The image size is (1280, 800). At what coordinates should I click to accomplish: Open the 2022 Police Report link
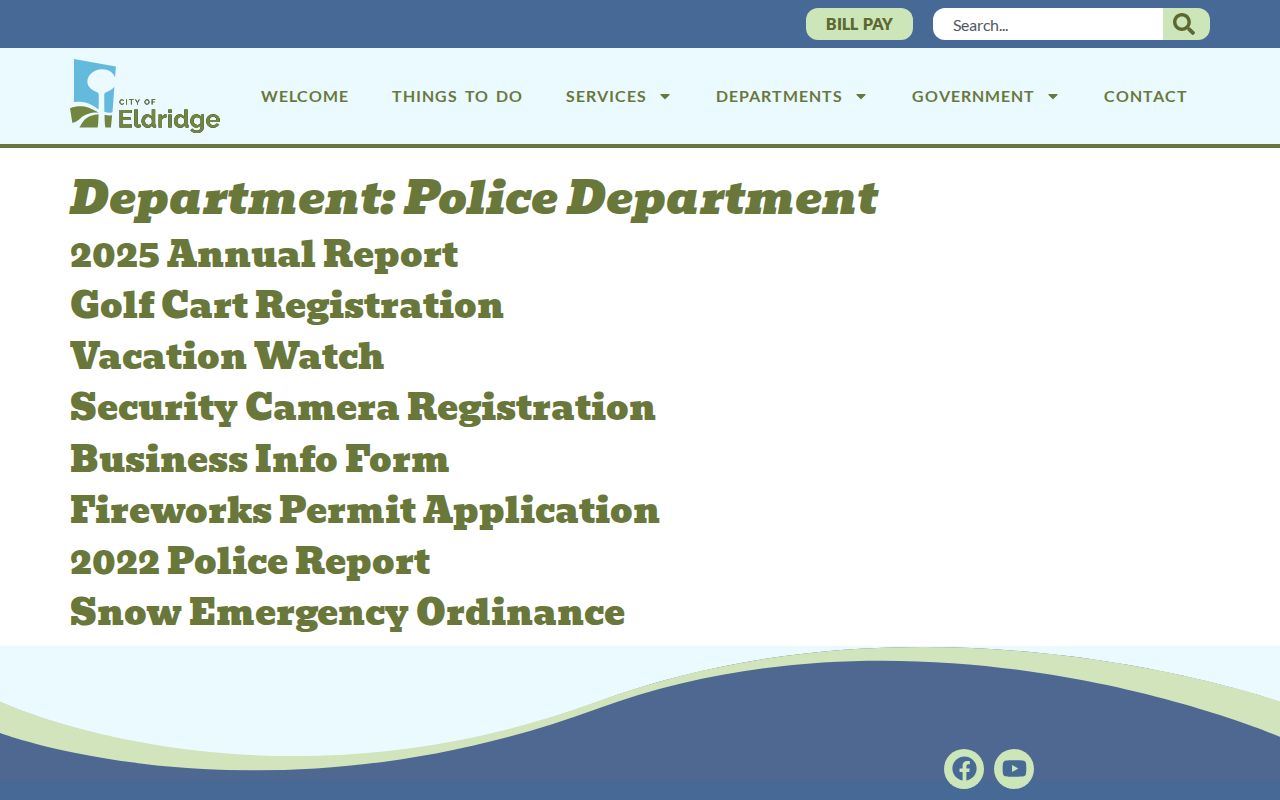250,561
